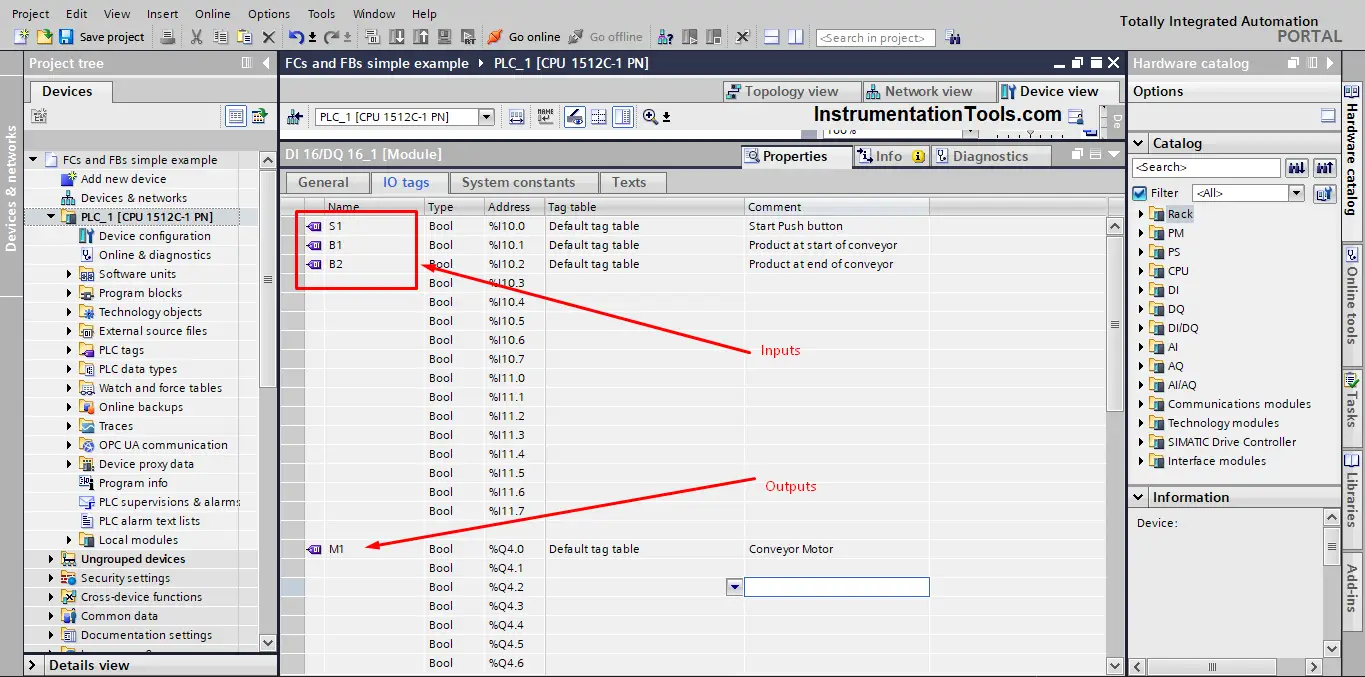This screenshot has width=1365, height=677.
Task: Click the Open project folder icon
Action: click(44, 37)
